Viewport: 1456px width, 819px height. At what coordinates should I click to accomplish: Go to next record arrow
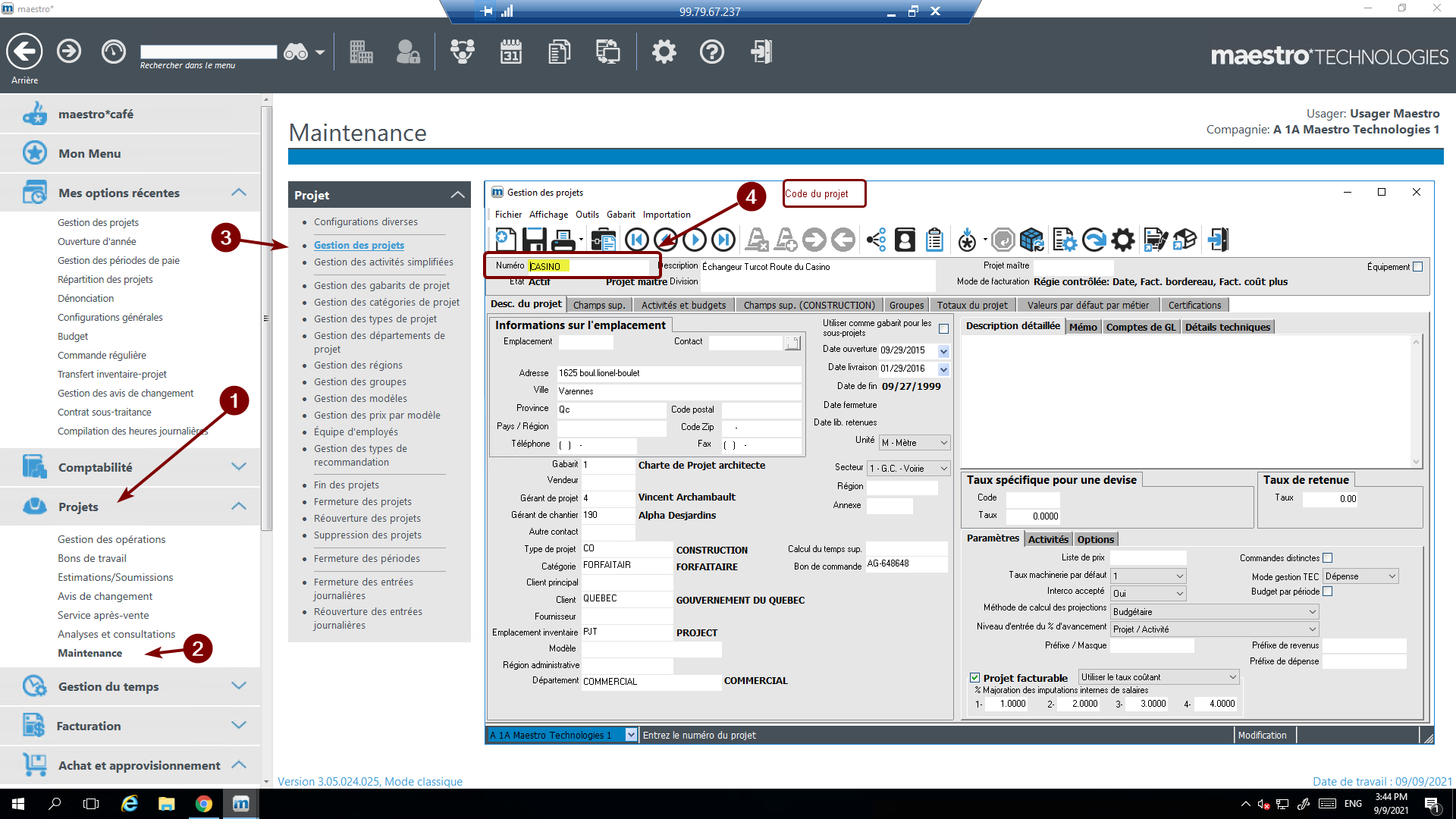pos(695,240)
